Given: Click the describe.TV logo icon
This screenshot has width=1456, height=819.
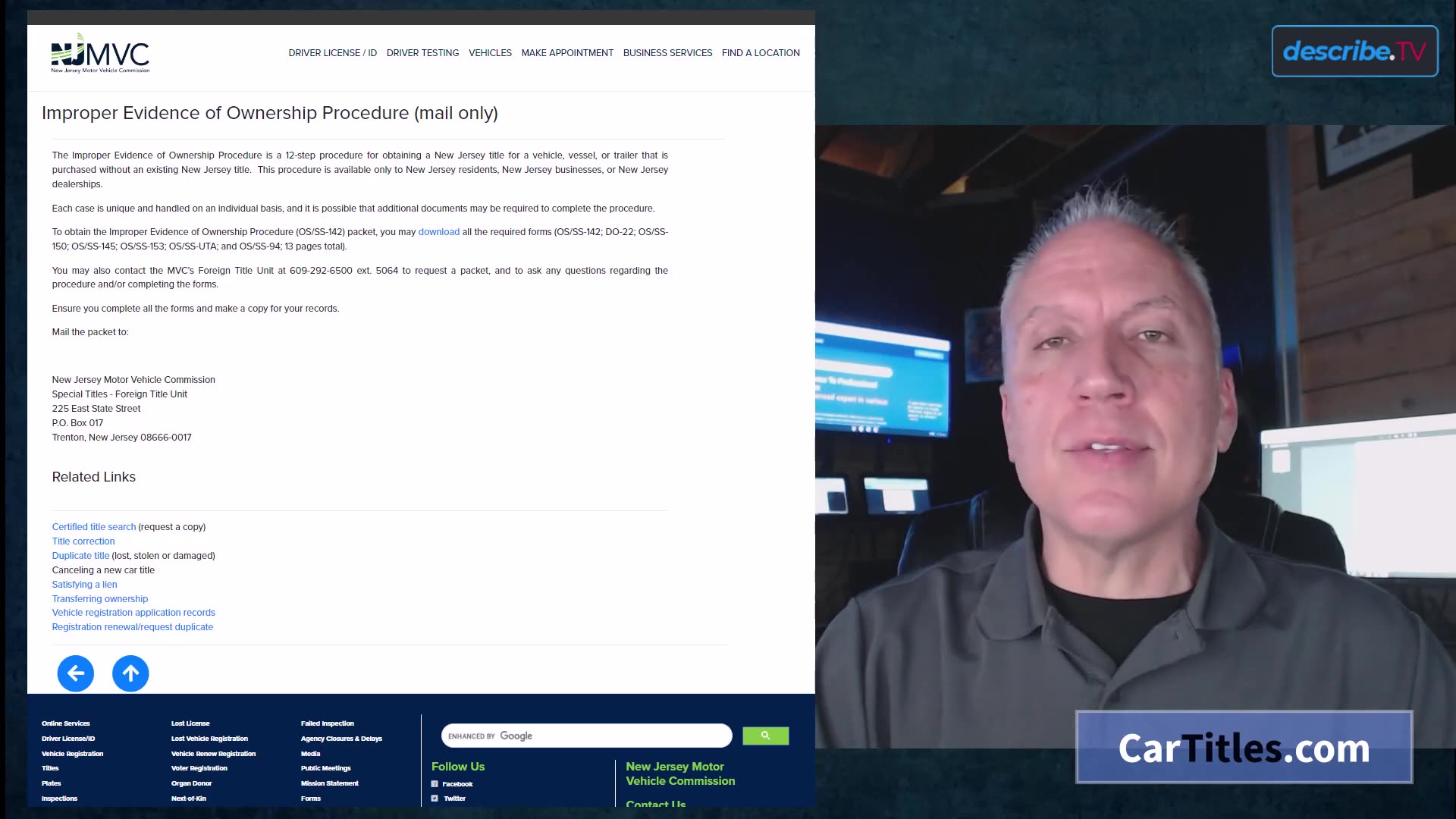Looking at the screenshot, I should pyautogui.click(x=1355, y=51).
